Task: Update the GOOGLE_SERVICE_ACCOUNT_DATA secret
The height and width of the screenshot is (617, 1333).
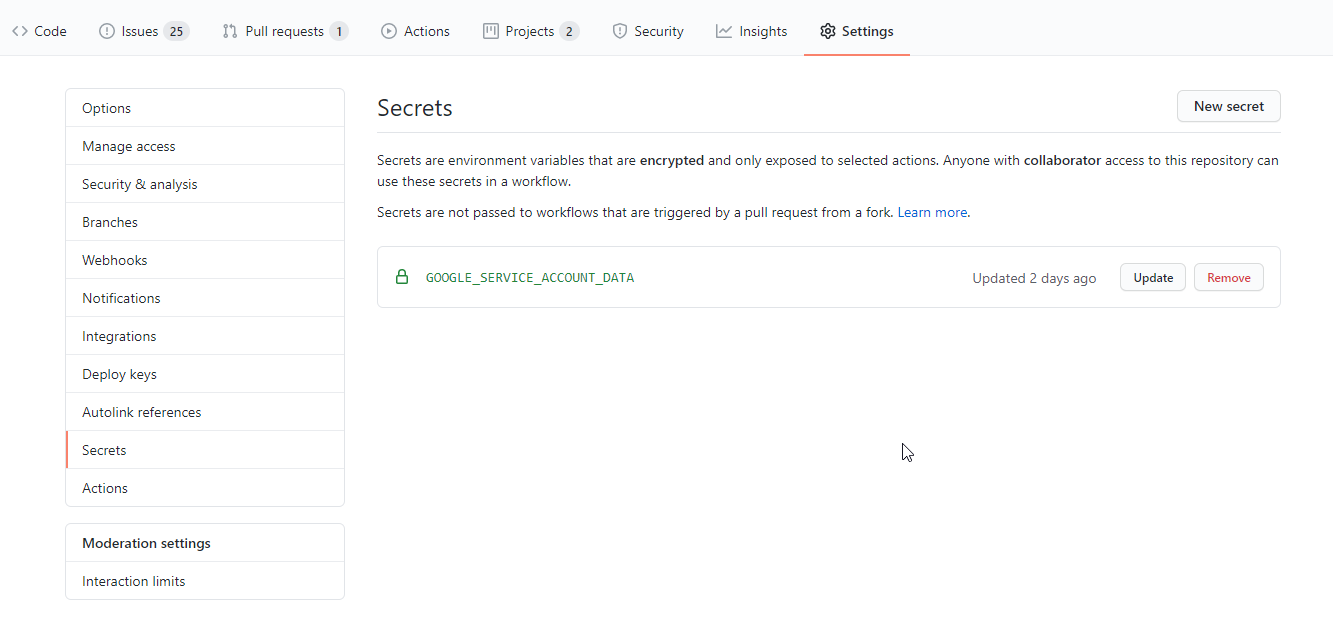Action: (1152, 277)
